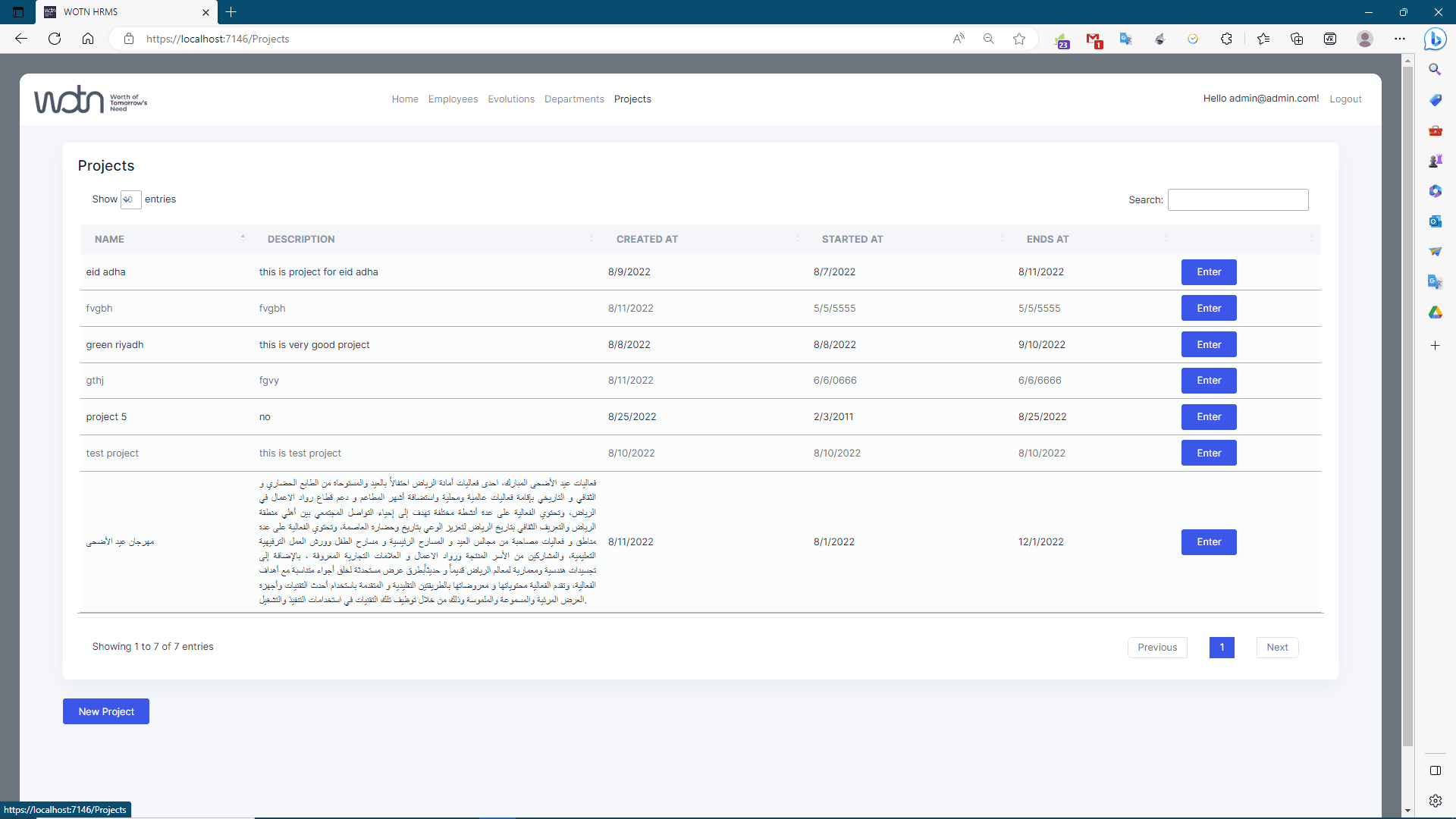Open the Employees nav item
1456x819 pixels.
[x=453, y=99]
